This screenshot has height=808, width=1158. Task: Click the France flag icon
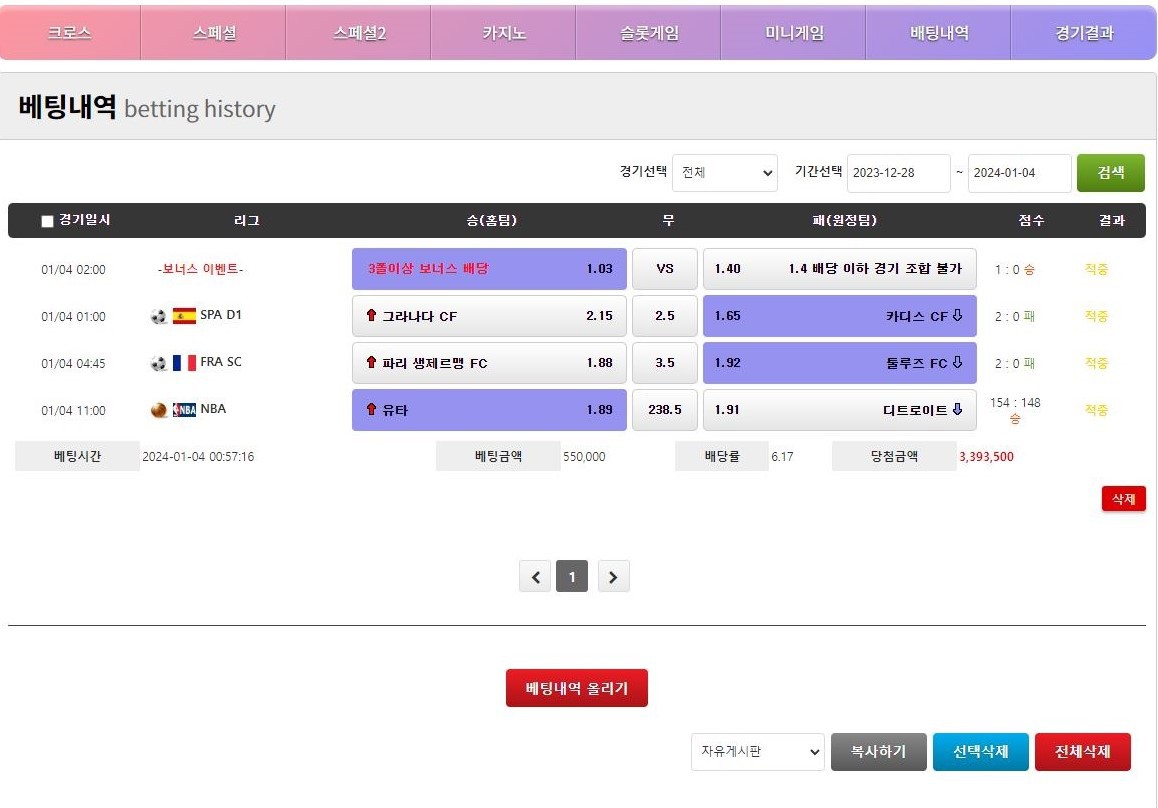click(184, 363)
